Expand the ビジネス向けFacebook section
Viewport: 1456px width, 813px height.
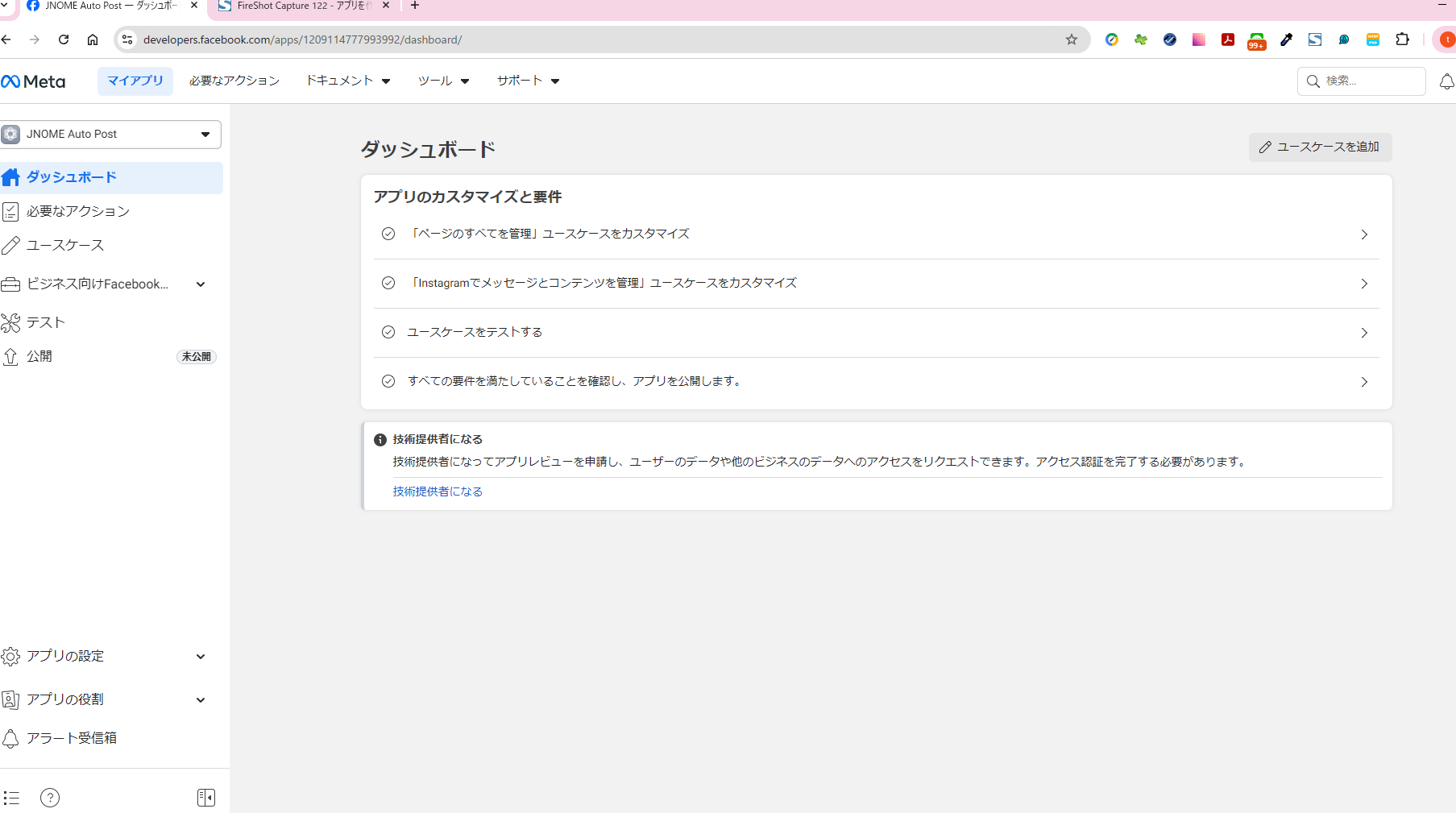pos(200,284)
